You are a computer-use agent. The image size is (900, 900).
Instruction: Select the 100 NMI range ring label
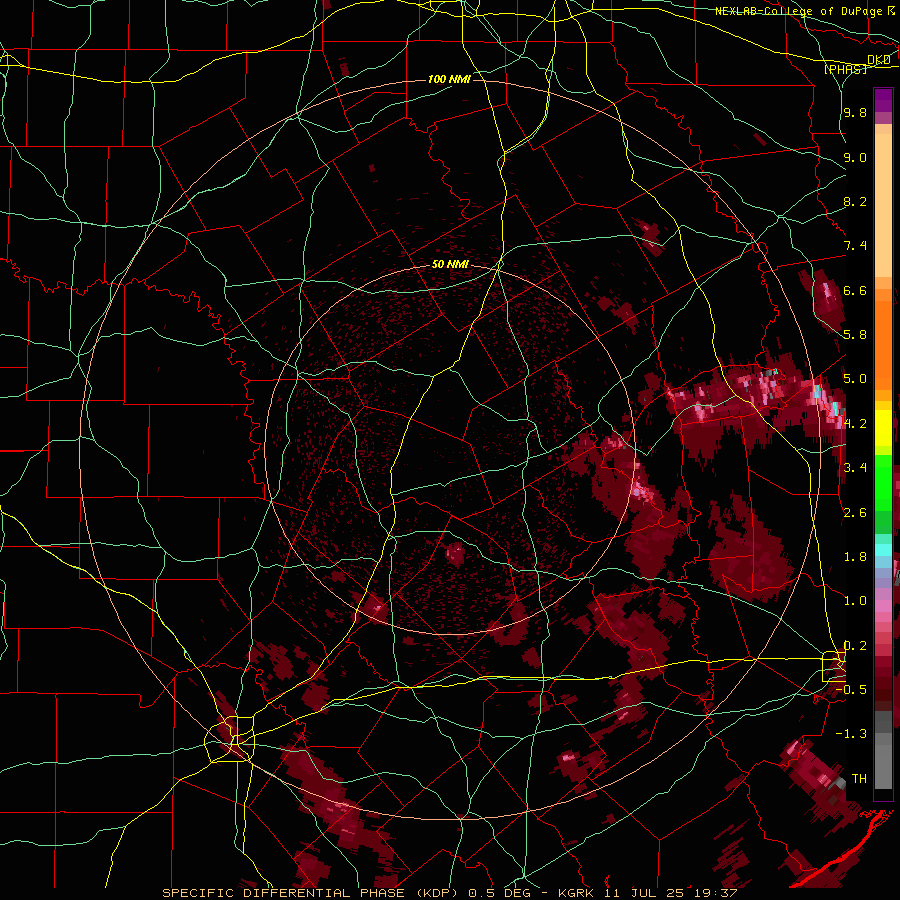coord(449,79)
